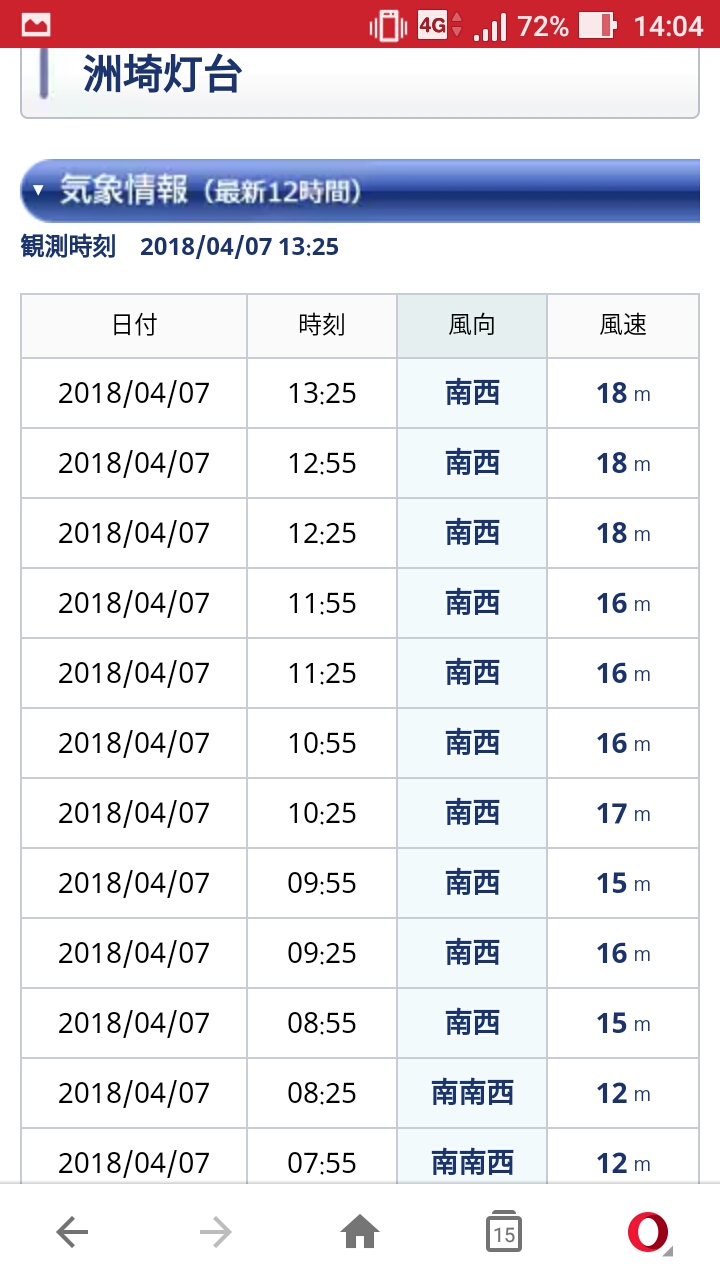Screen dimensions: 720x1280
Task: Tap the 観測時刻 2018/04/07 13:25 text
Action: [x=180, y=246]
